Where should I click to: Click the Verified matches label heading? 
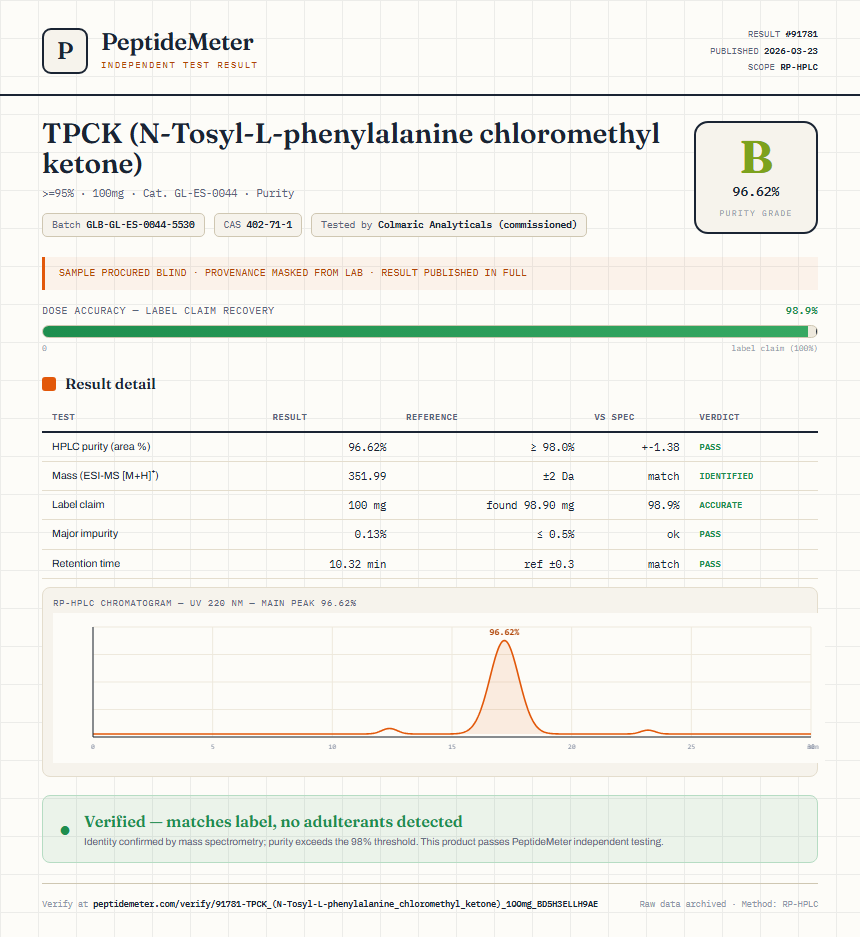(273, 822)
